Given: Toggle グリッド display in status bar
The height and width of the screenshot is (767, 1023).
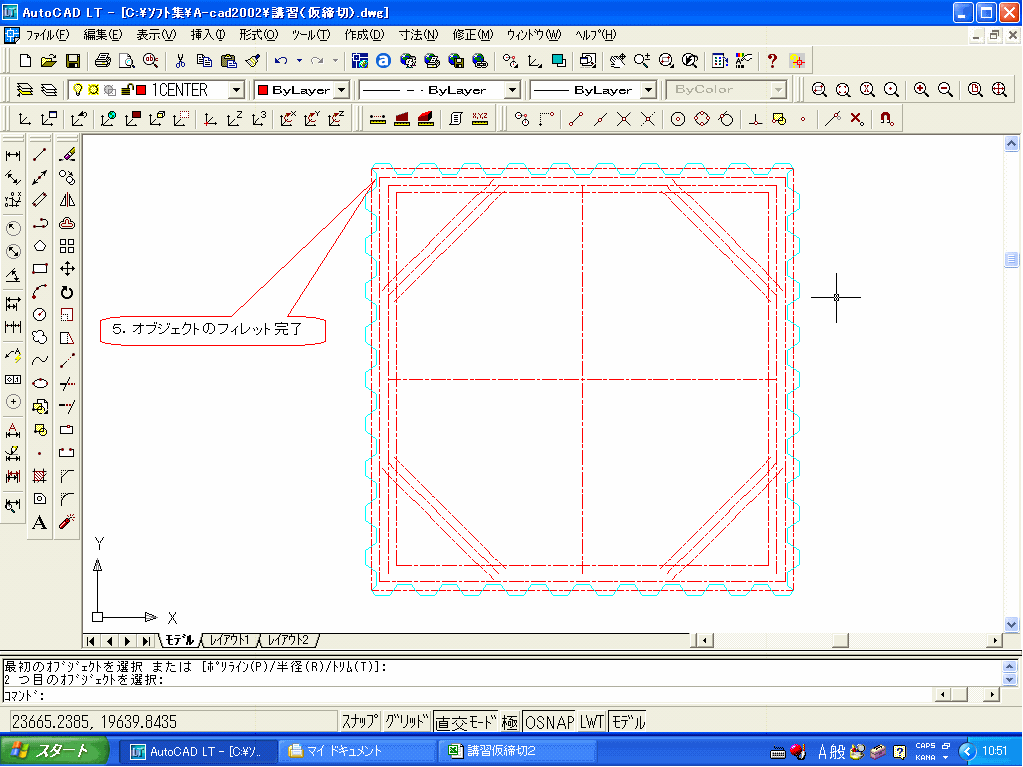Looking at the screenshot, I should tap(406, 721).
